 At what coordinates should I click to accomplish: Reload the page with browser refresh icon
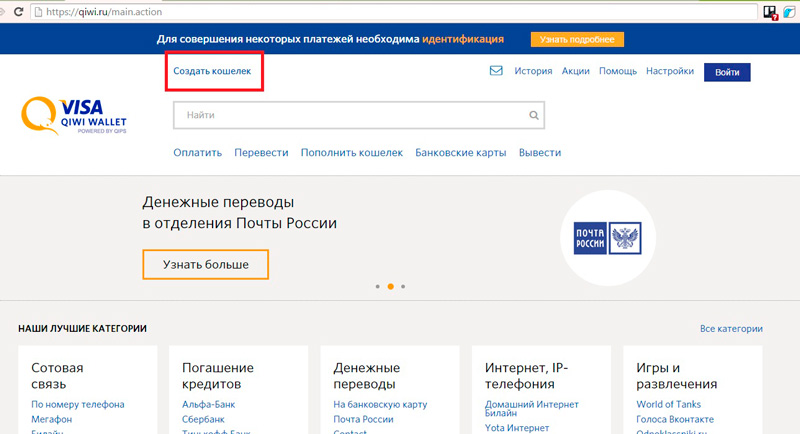[18, 11]
